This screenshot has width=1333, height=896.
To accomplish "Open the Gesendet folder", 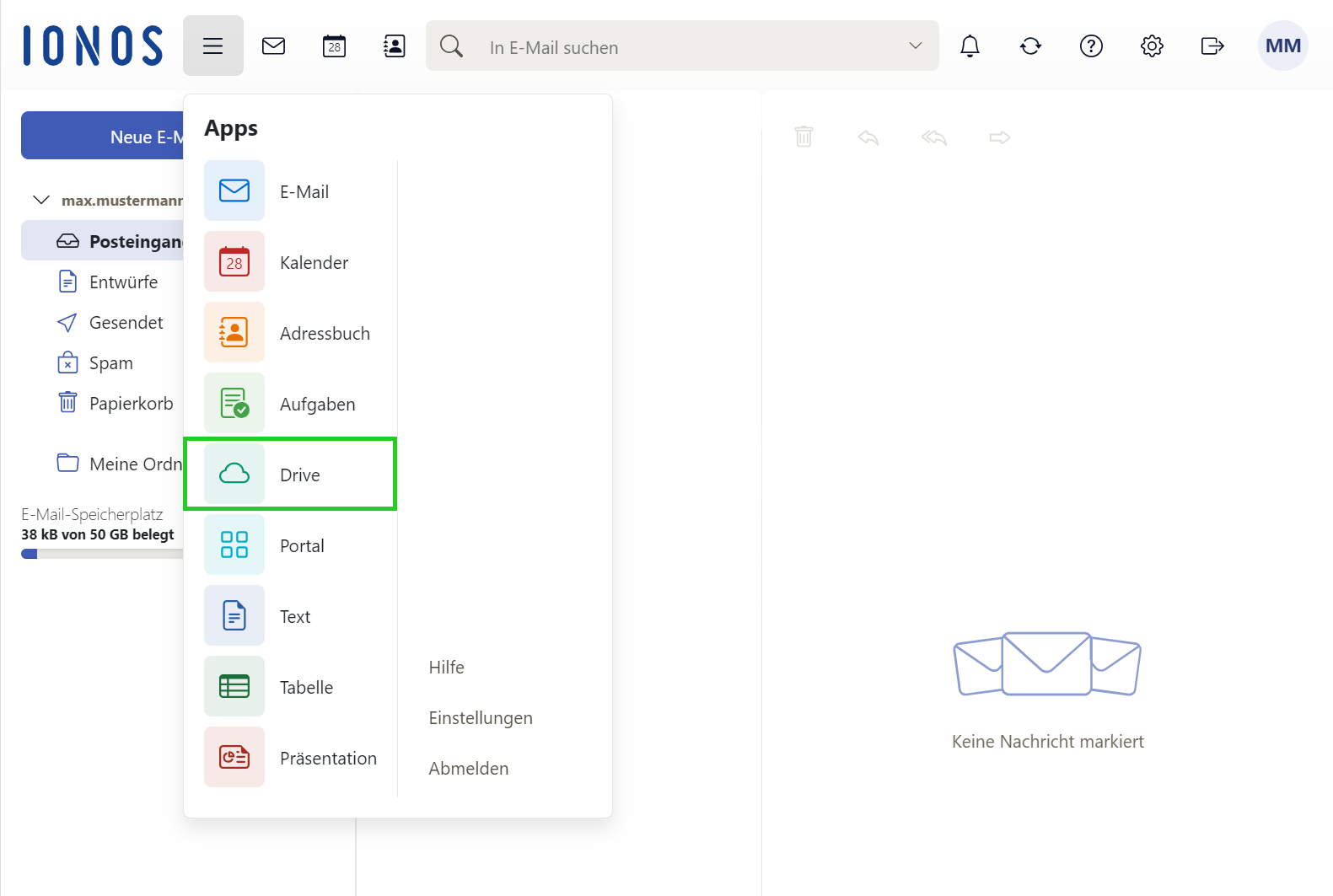I will [110, 322].
